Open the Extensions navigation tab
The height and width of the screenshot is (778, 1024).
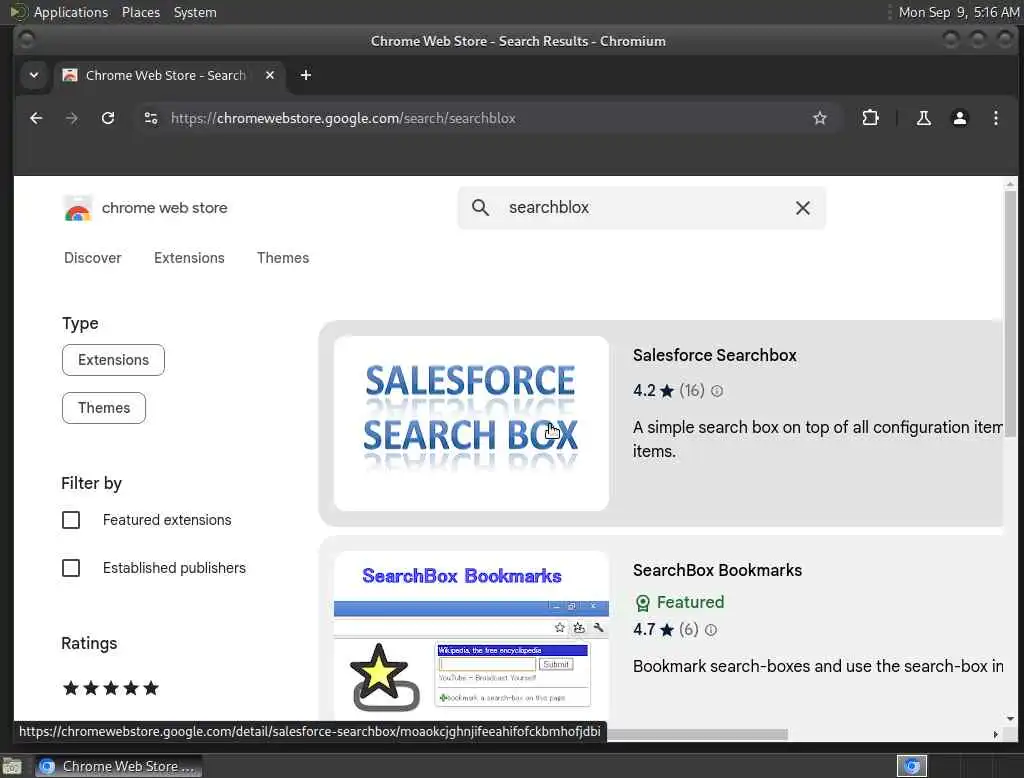(189, 258)
